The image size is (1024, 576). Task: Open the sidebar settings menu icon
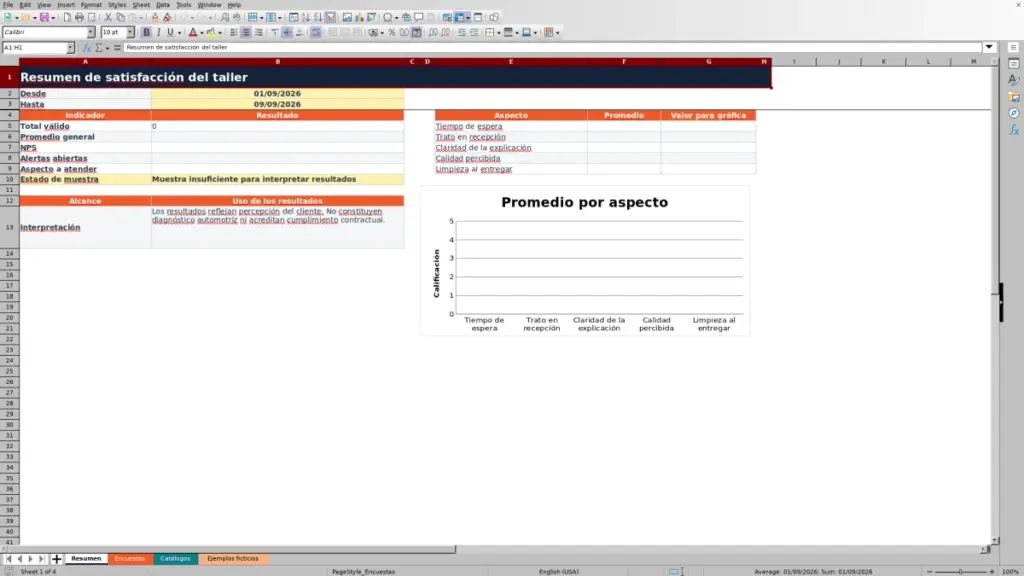1013,47
